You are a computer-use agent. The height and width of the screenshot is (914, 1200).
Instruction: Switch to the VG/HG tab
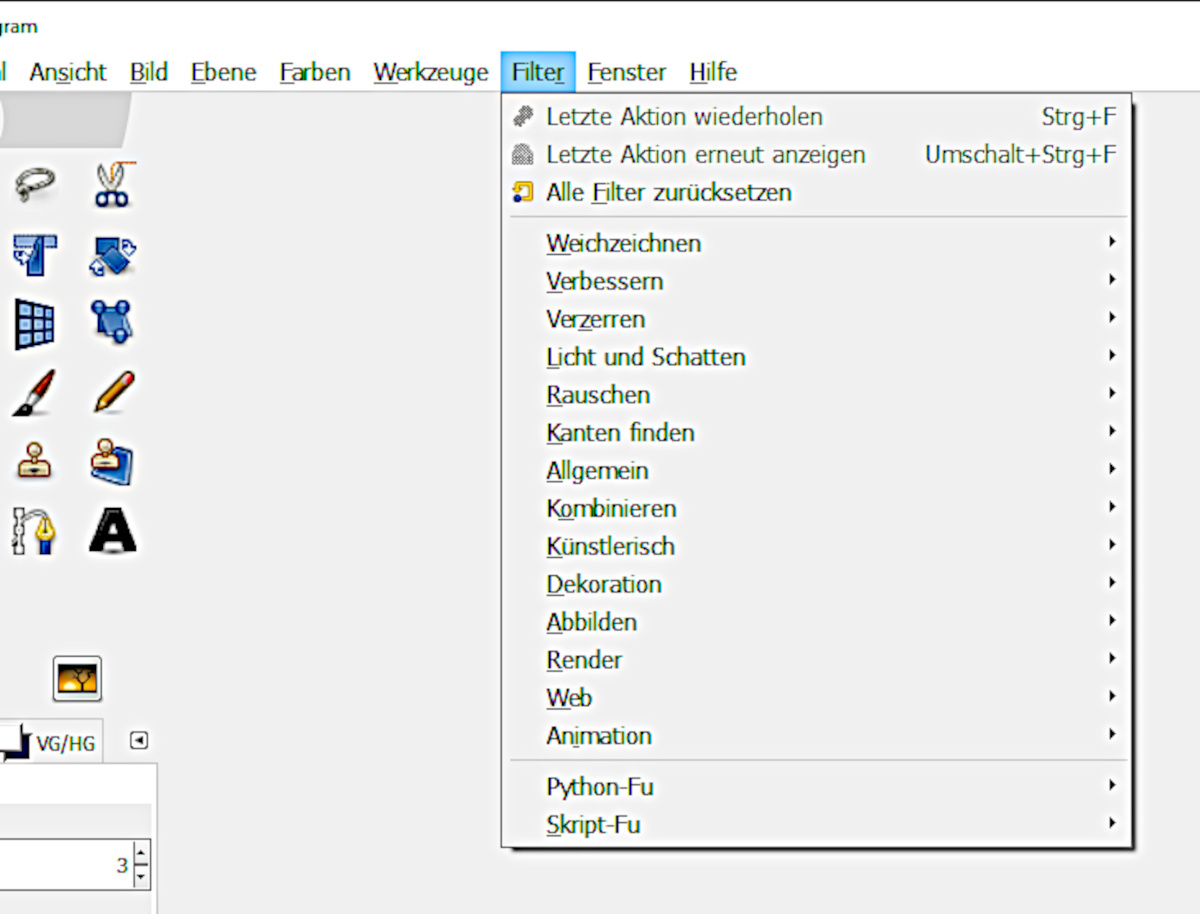[x=65, y=743]
